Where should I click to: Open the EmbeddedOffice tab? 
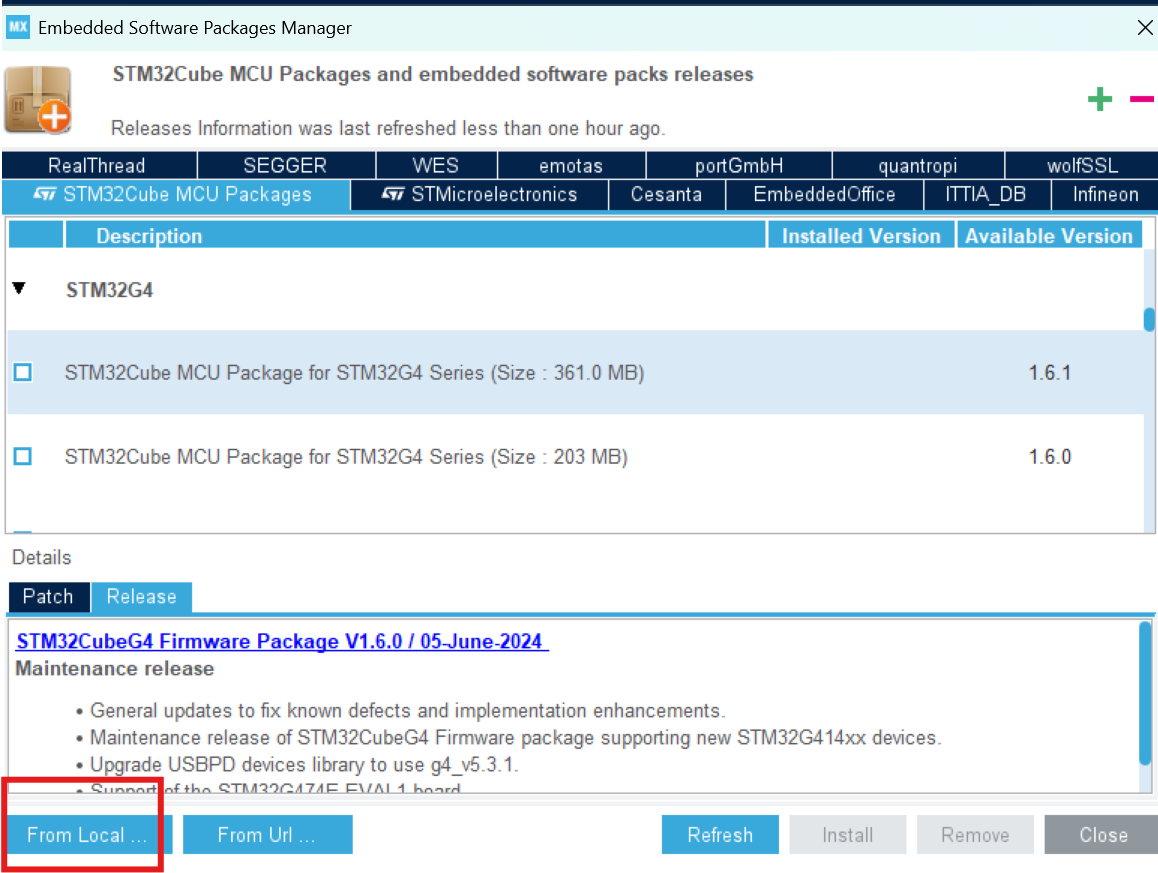tap(824, 195)
